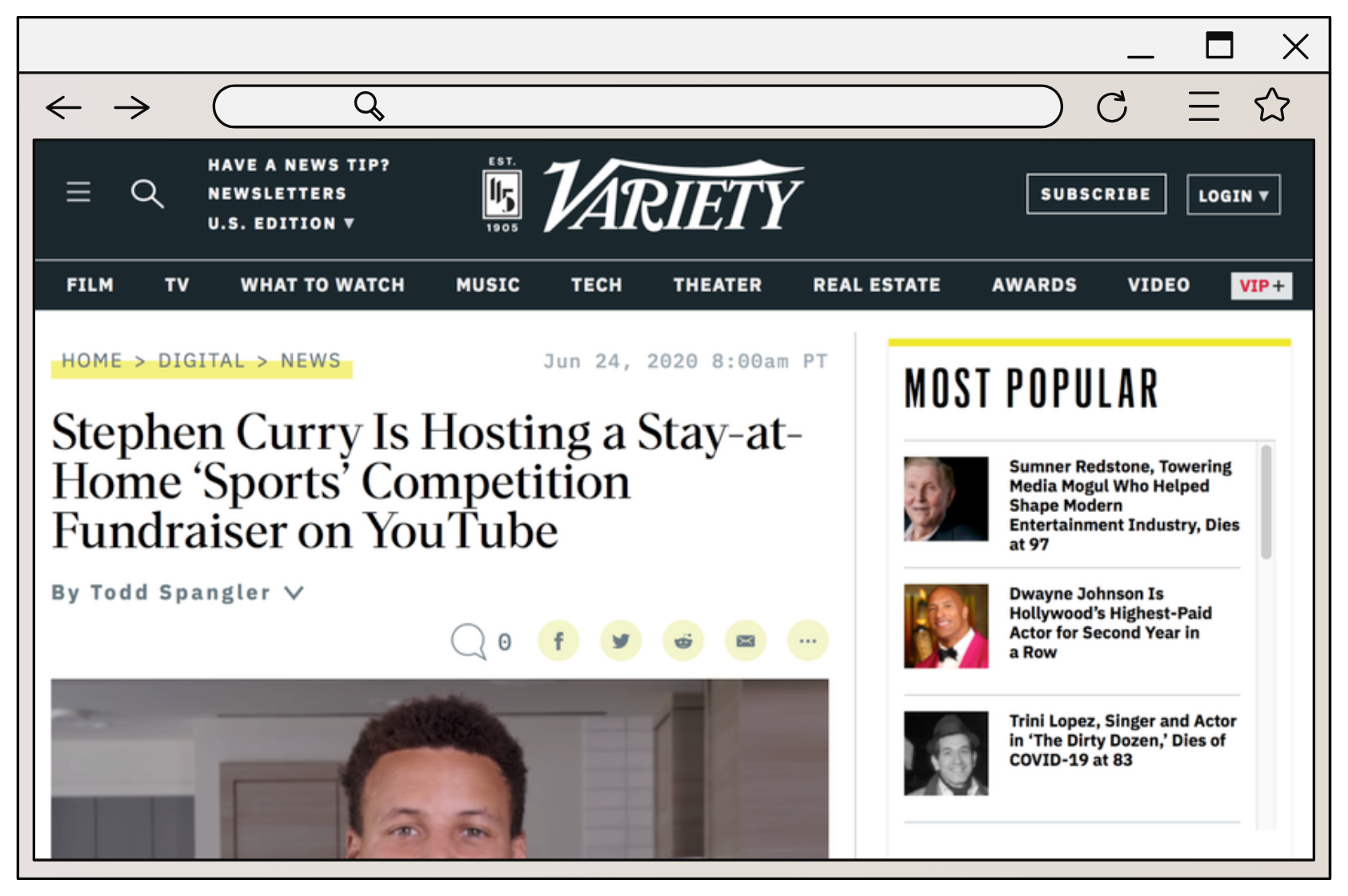This screenshot has width=1348, height=896.
Task: Click the Trini Lopez thumbnail
Action: pyautogui.click(x=946, y=753)
